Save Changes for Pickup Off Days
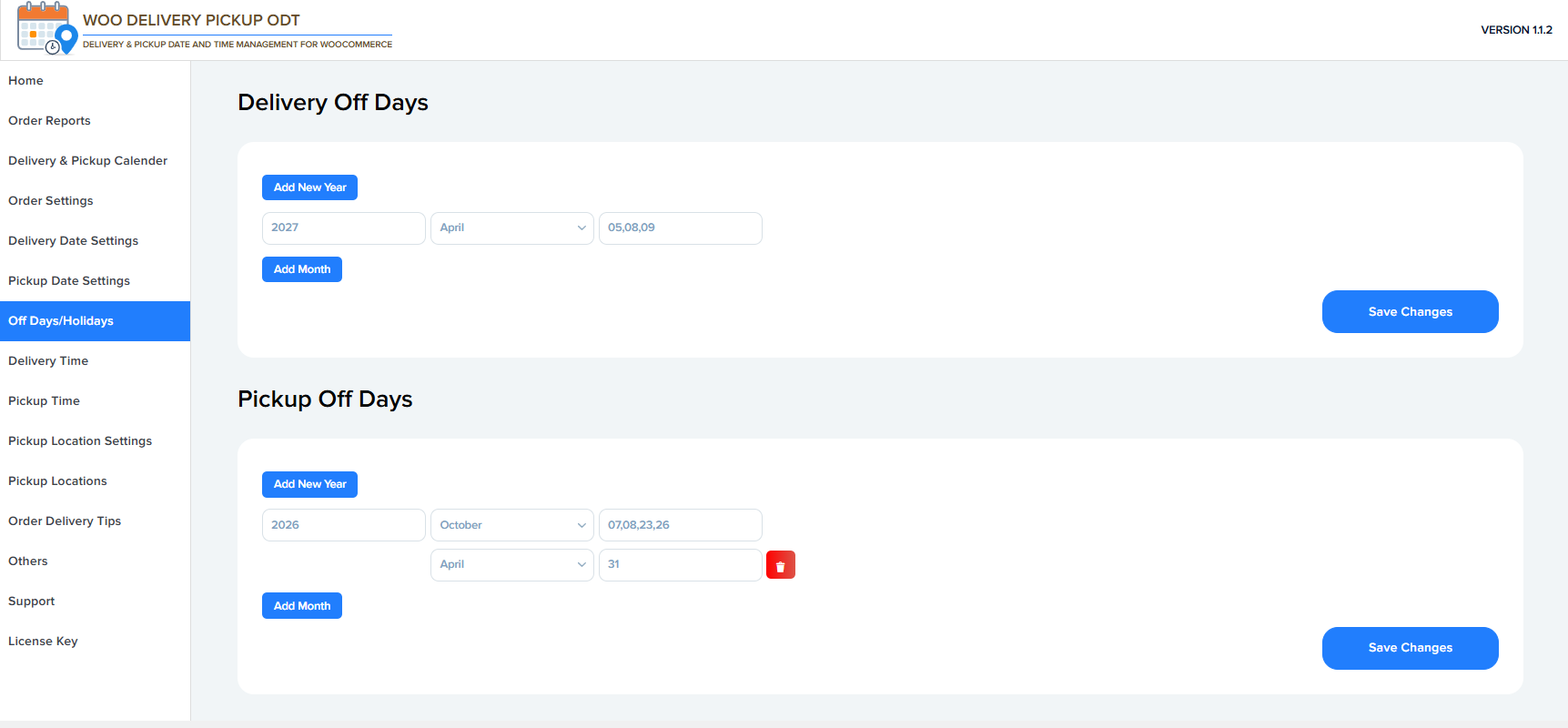Image resolution: width=1568 pixels, height=728 pixels. pos(1410,648)
